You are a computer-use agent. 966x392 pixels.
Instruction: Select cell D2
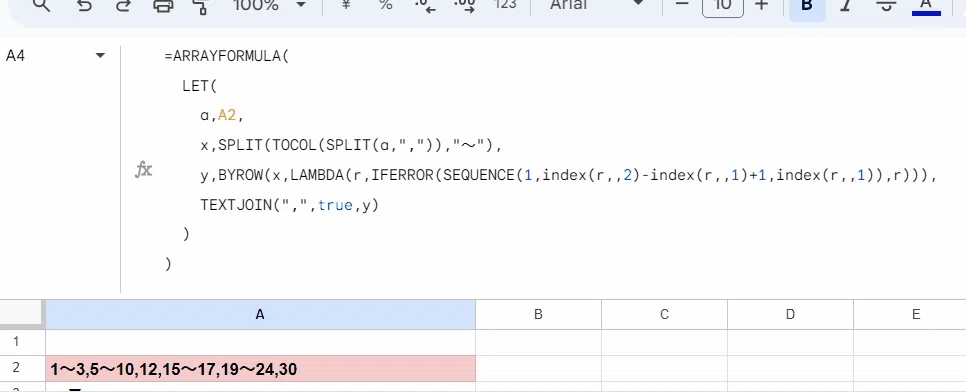790,369
